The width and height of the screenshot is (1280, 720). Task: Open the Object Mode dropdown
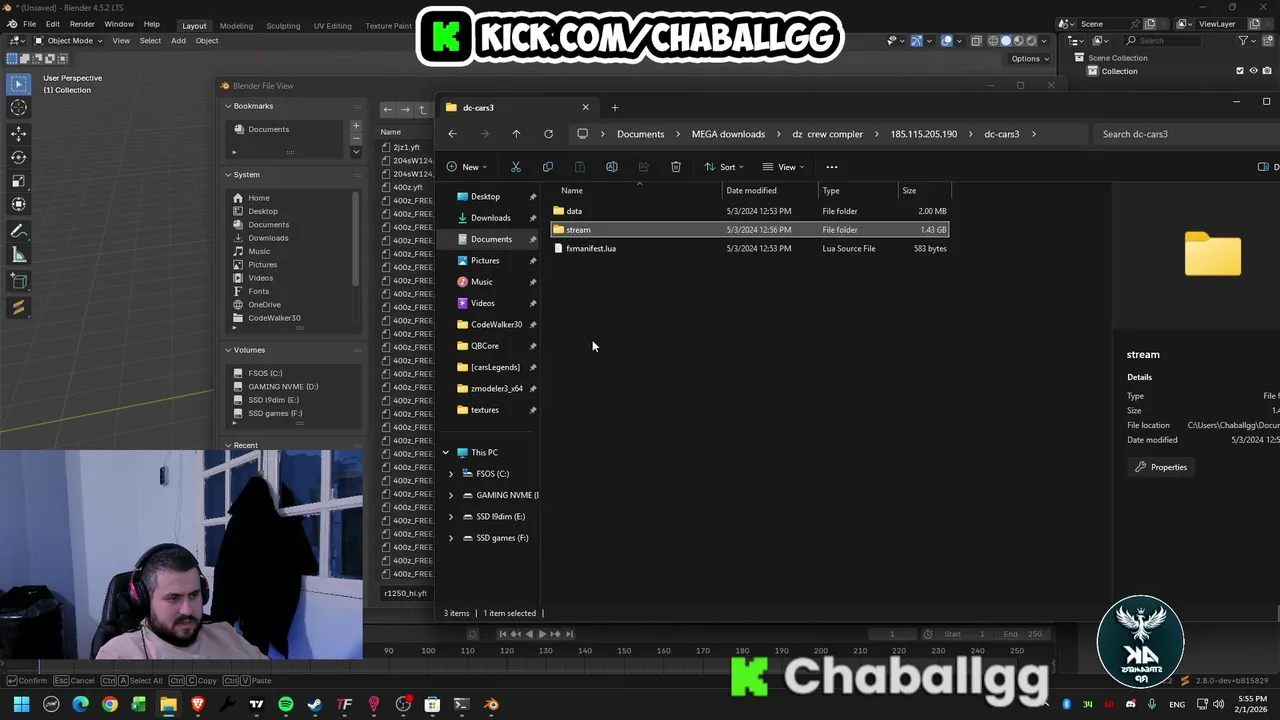(68, 41)
